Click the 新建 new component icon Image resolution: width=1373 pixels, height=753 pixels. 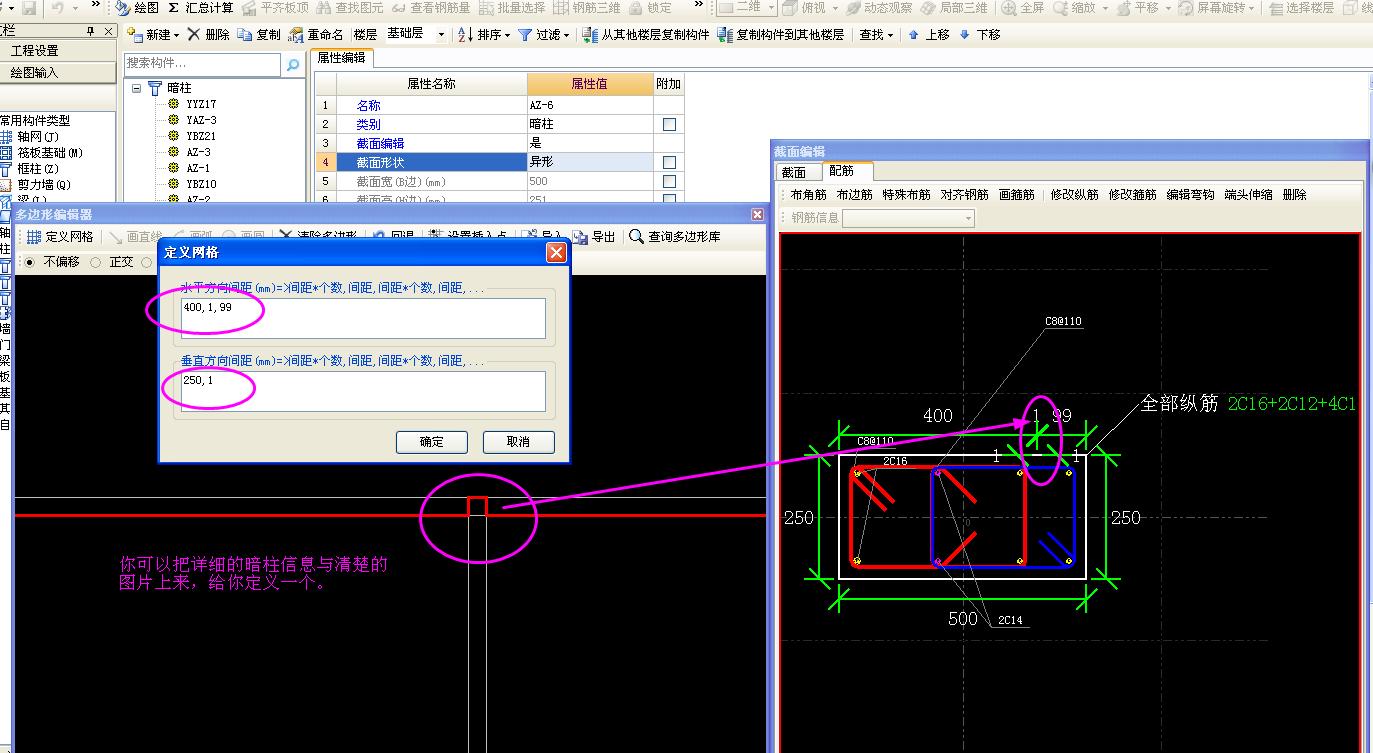click(135, 35)
